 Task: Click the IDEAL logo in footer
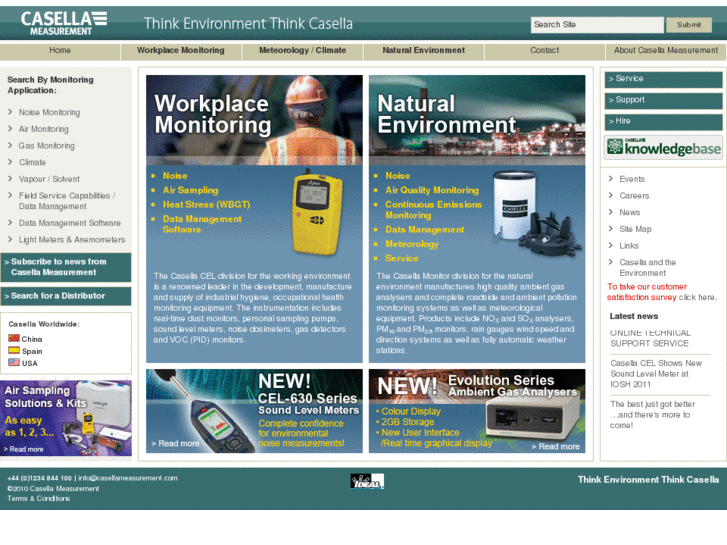point(367,481)
